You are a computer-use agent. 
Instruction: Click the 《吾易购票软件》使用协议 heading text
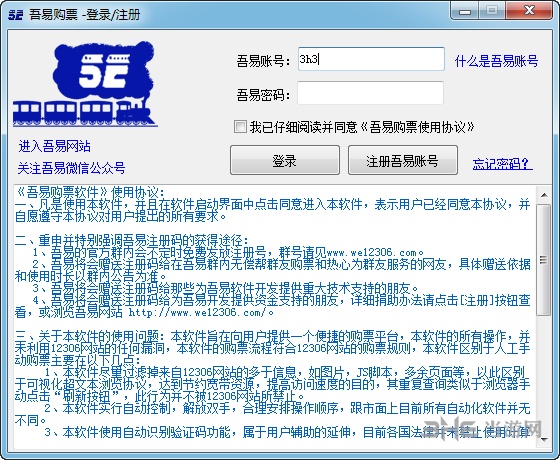[x=90, y=193]
